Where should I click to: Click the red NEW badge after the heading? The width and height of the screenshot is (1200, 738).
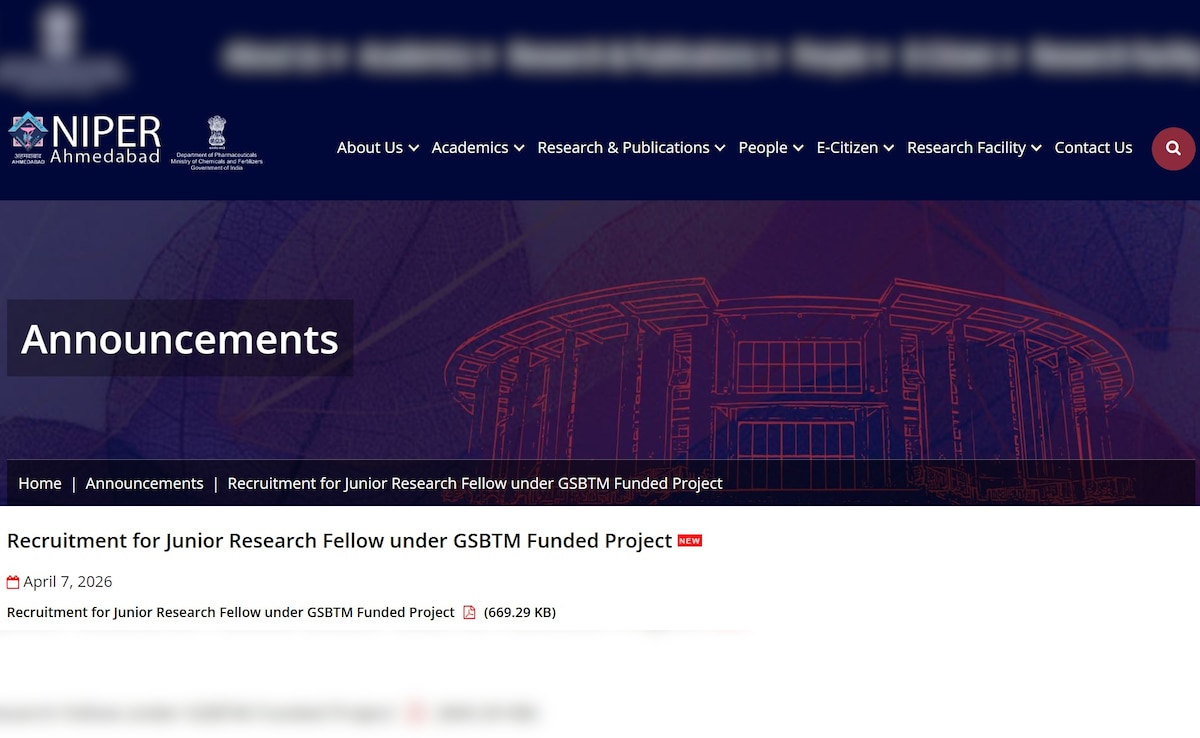[690, 541]
